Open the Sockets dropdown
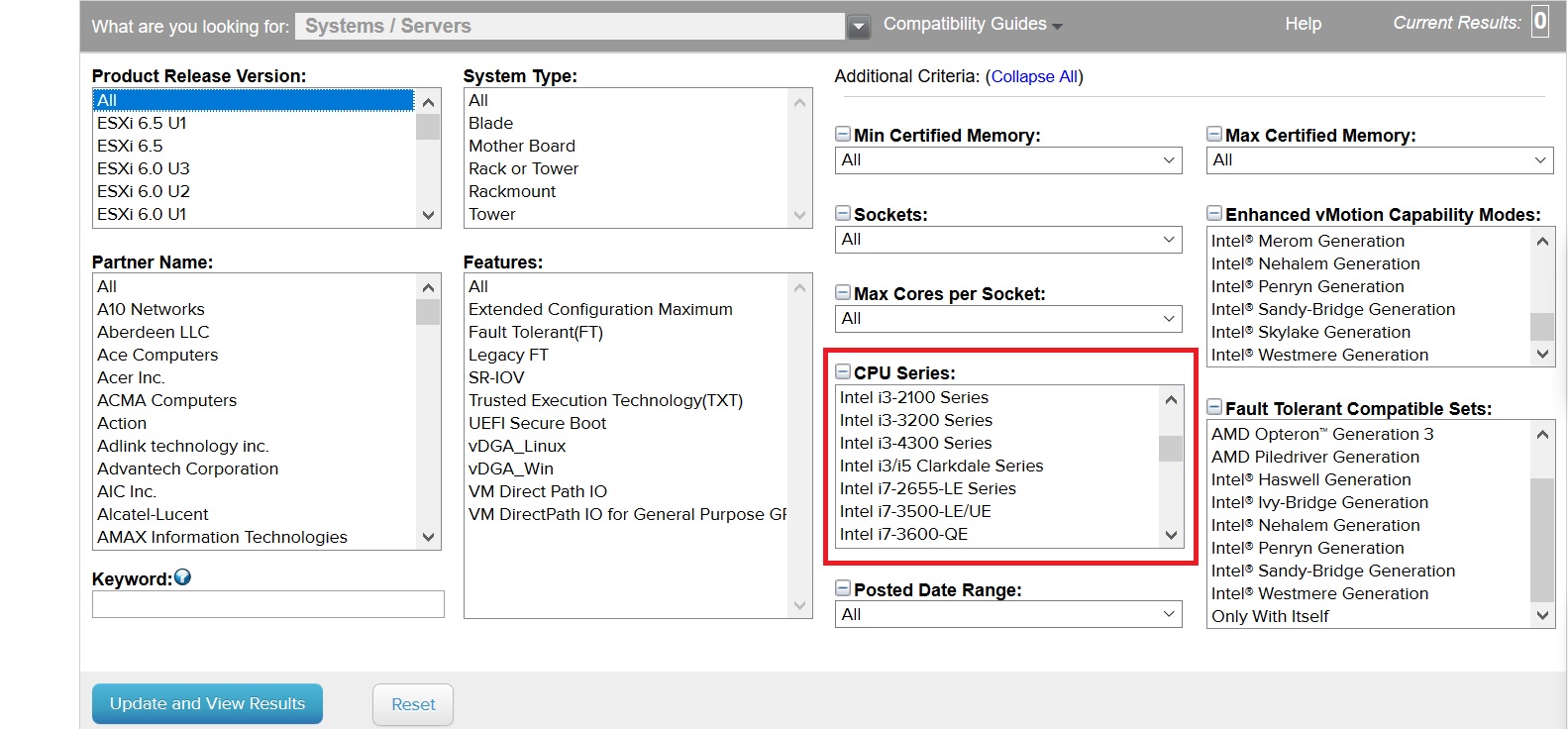 [x=1008, y=240]
